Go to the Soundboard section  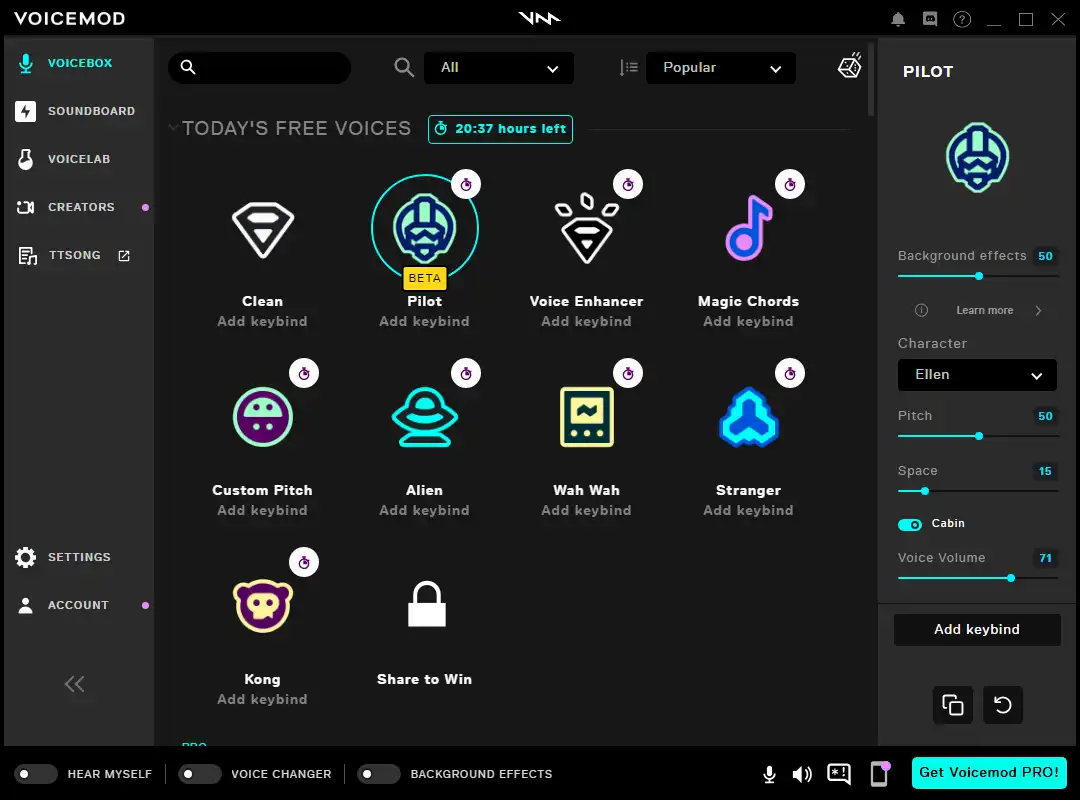click(x=77, y=111)
